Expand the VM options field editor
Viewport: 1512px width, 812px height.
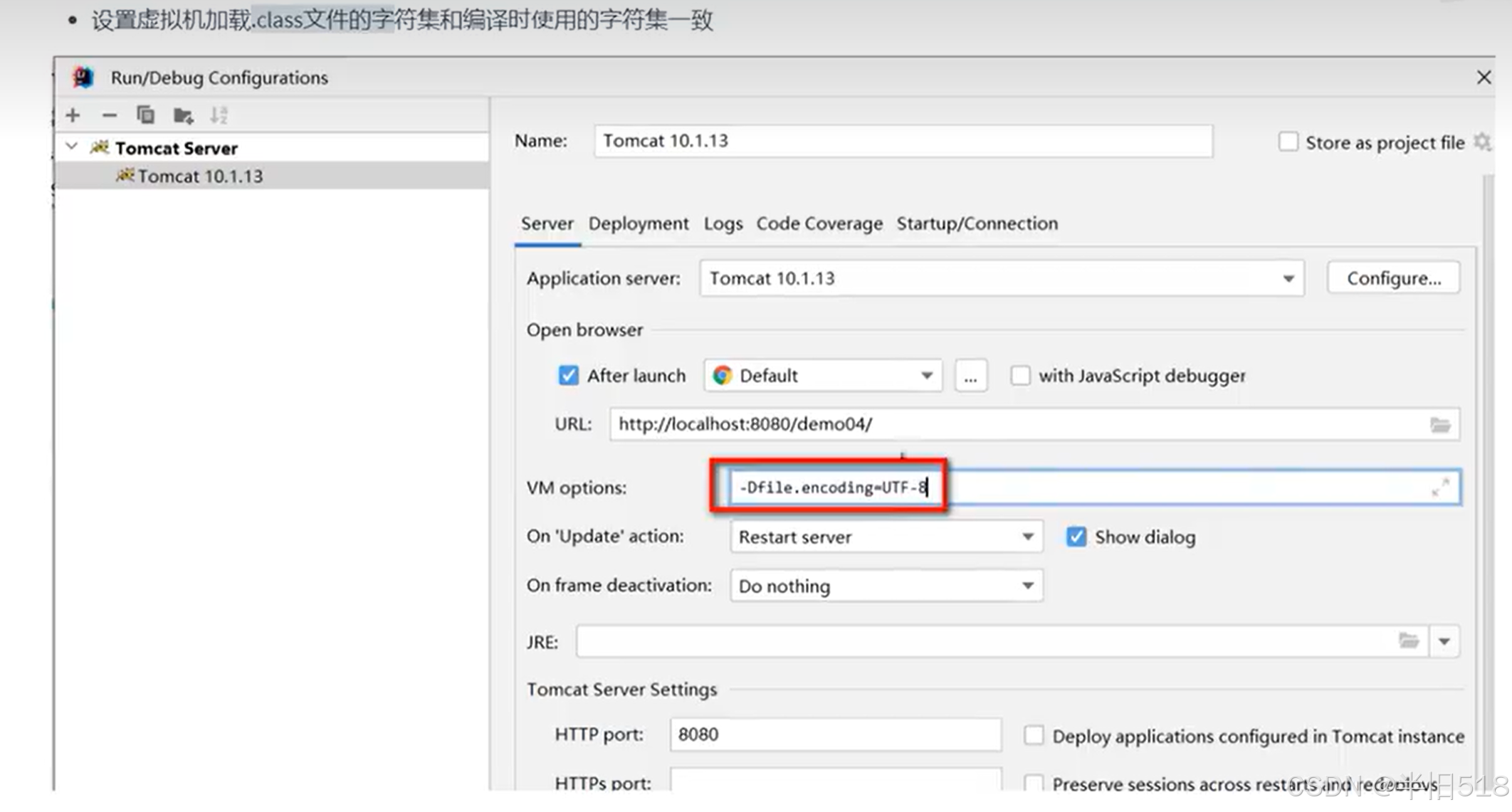[1440, 487]
